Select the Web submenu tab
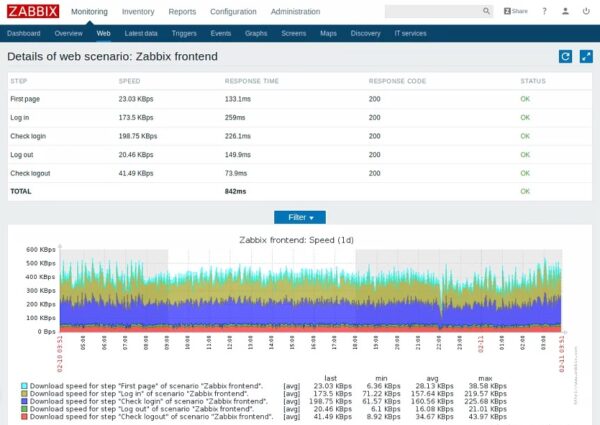 [x=103, y=33]
